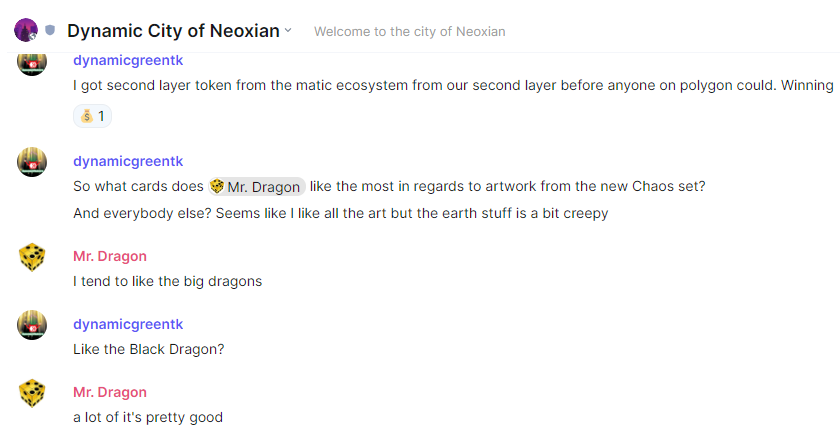
Task: Click Mr. Dragon's dice avatar beside big dragons reply
Action: pos(32,257)
